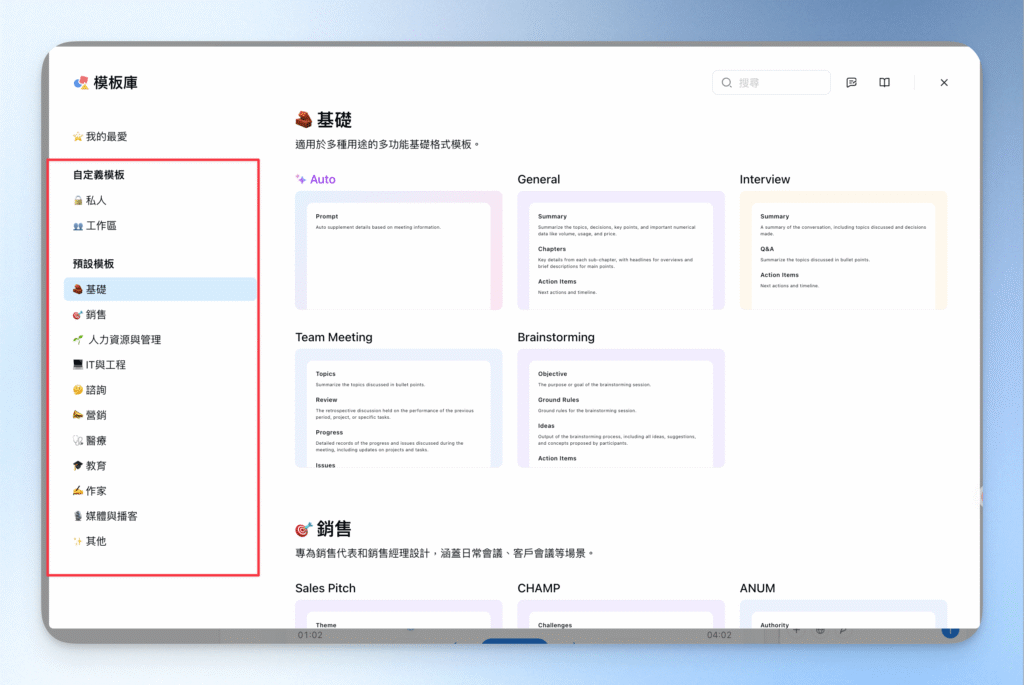Click the 自定義模板 section heading
Viewport: 1024px width, 685px height.
(99, 174)
